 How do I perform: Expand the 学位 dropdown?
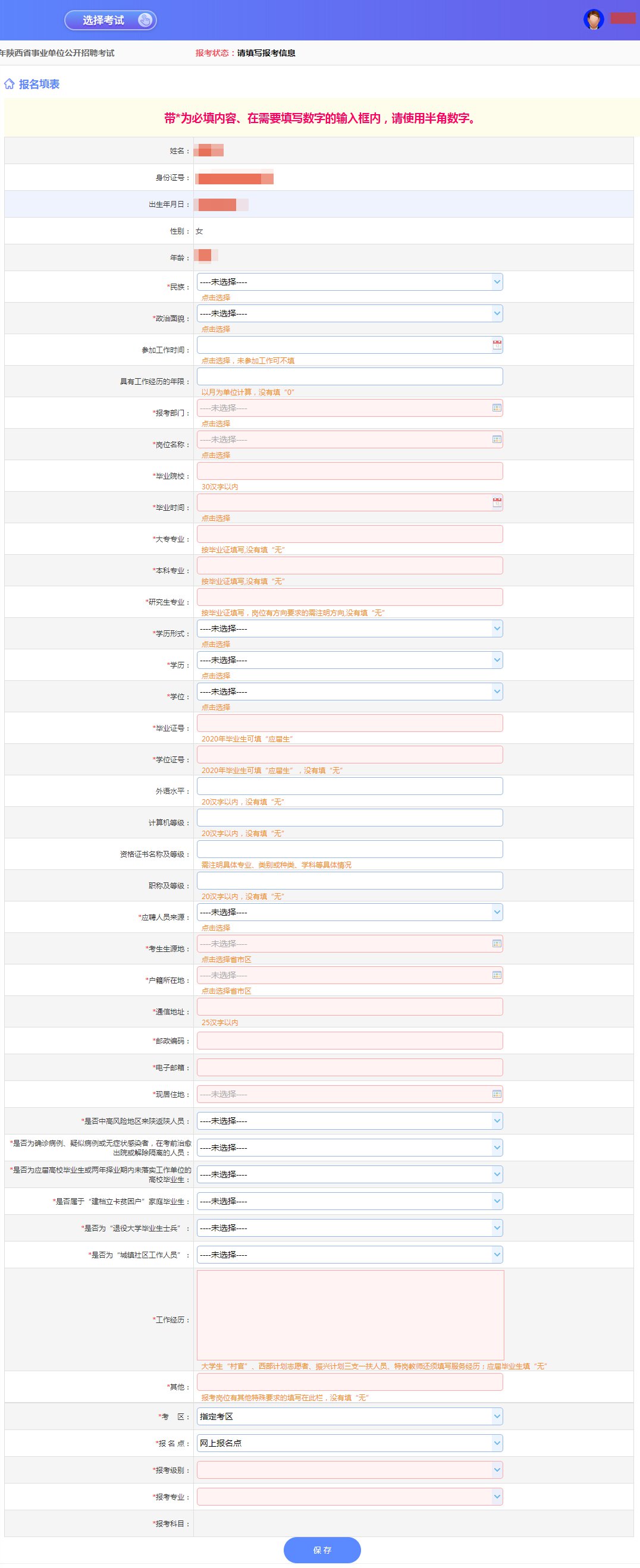(350, 692)
